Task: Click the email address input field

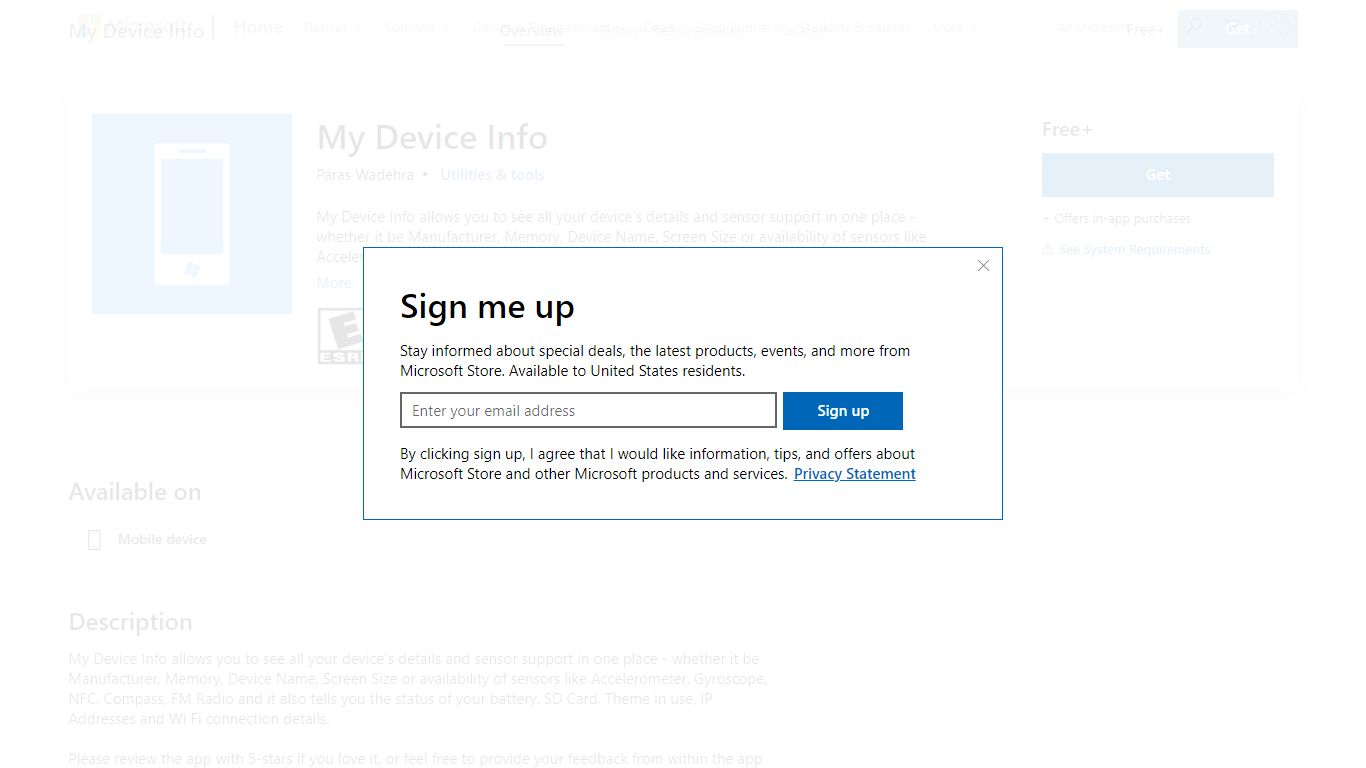Action: click(x=588, y=410)
